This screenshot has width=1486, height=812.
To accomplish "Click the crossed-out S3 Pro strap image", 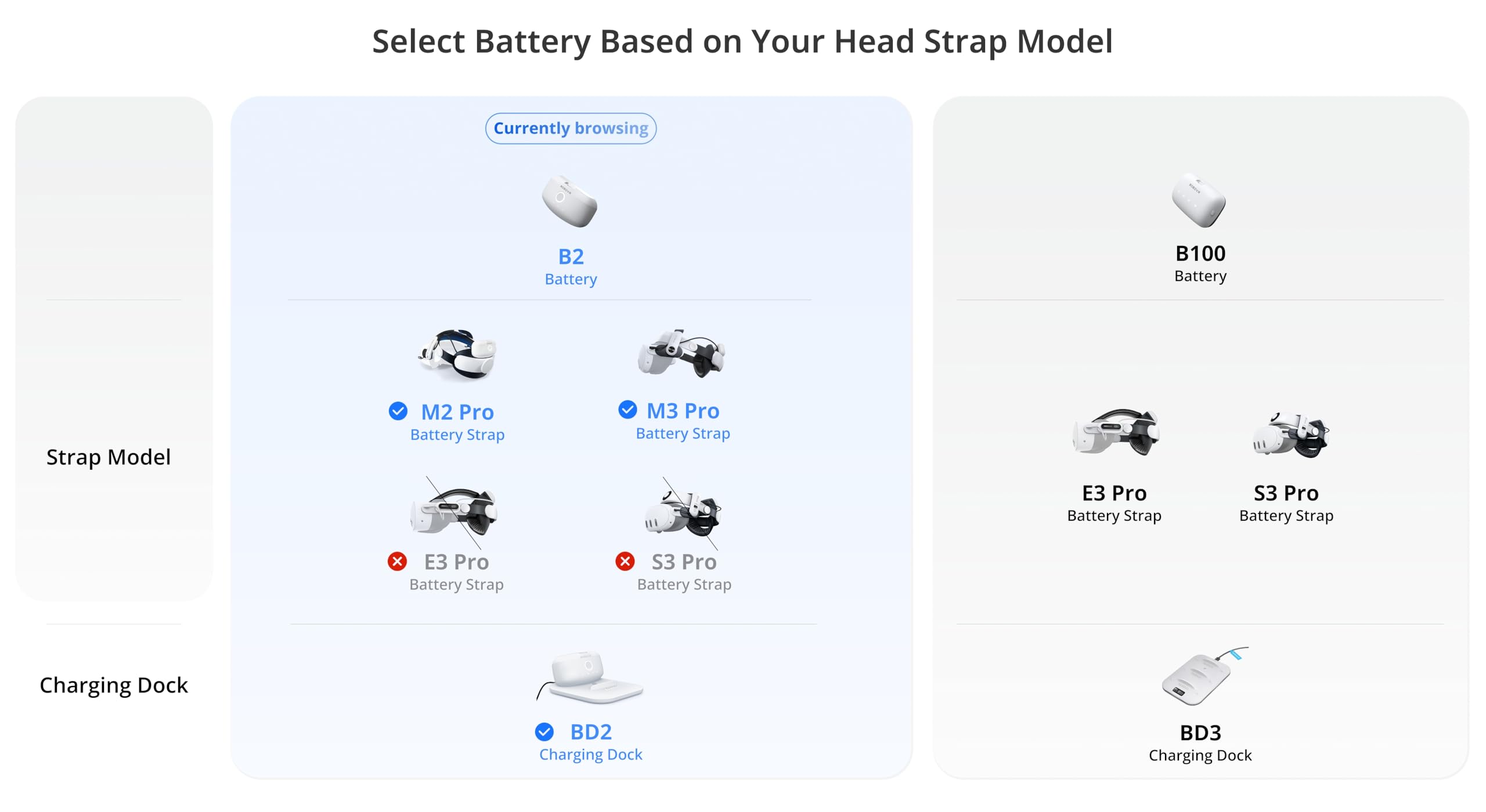I will click(684, 513).
